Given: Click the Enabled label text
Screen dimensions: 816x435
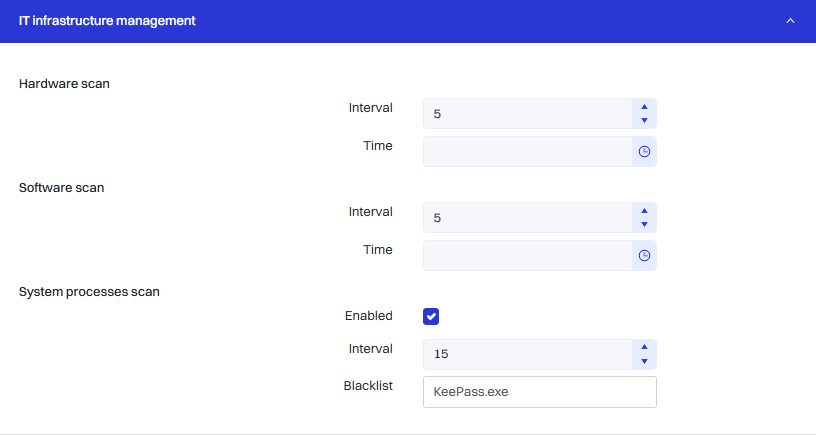Looking at the screenshot, I should point(368,316).
